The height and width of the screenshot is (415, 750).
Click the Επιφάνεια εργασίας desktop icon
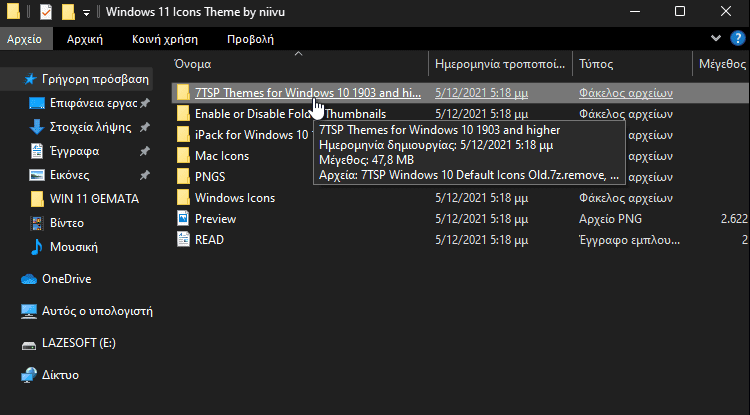tap(37, 103)
